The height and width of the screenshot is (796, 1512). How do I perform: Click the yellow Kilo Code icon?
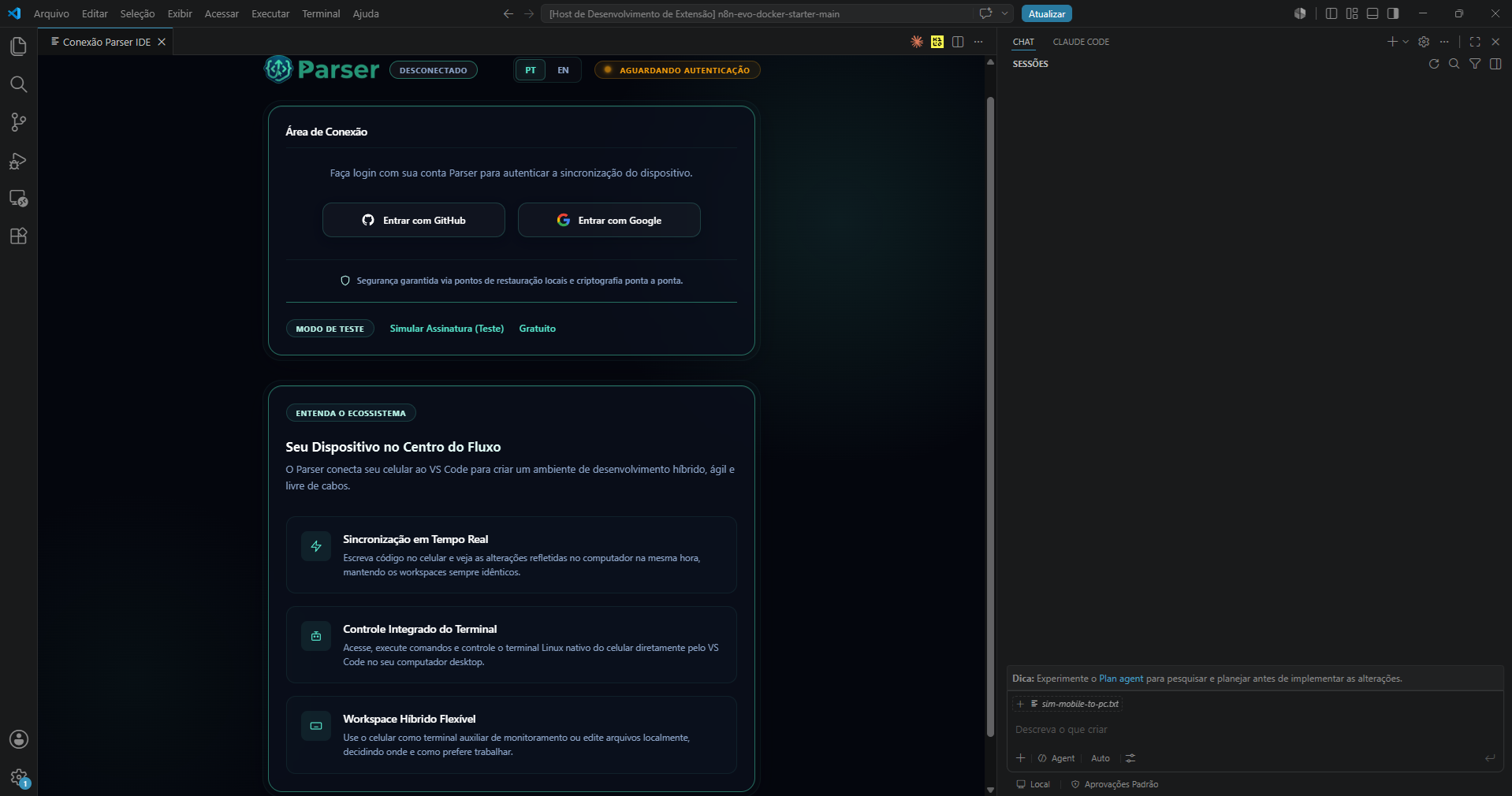tap(937, 42)
